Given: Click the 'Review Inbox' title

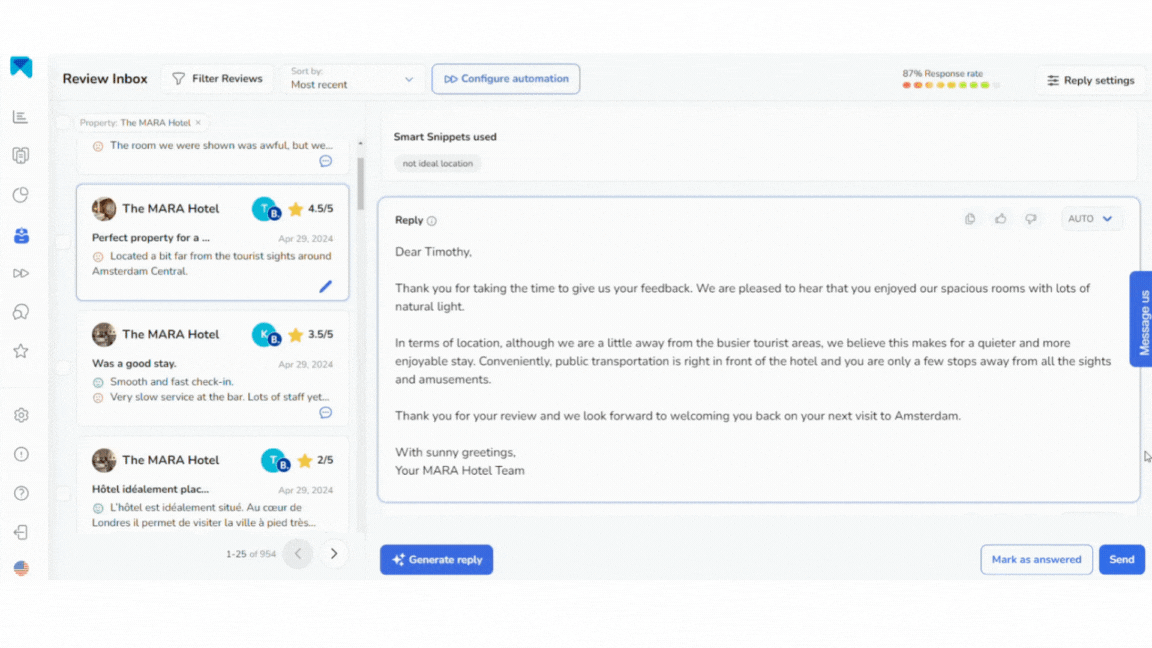Looking at the screenshot, I should 105,79.
